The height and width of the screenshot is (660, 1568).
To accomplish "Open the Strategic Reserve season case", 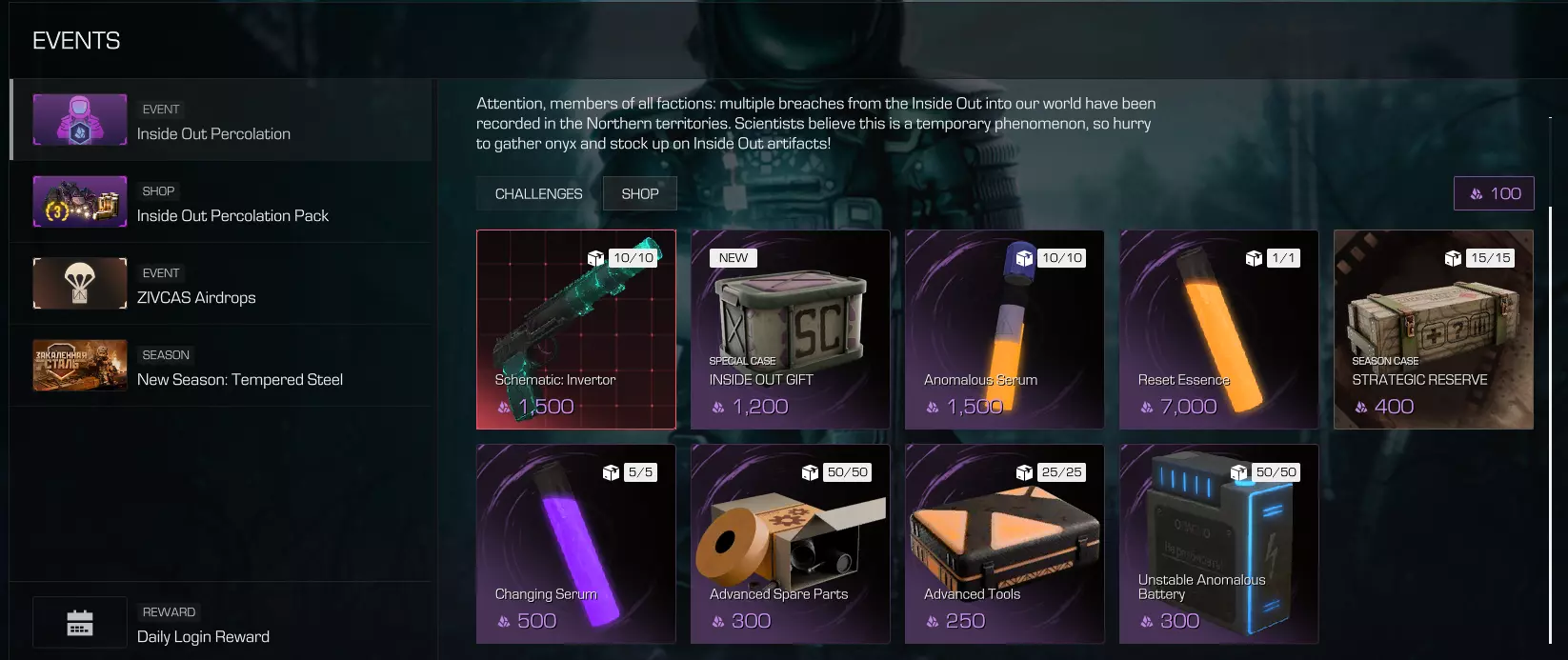I will pos(1434,330).
